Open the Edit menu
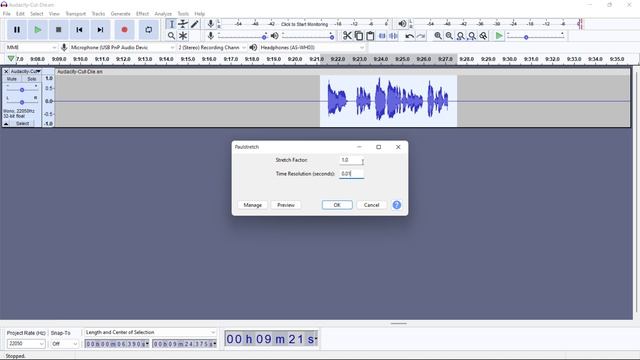 pos(20,13)
